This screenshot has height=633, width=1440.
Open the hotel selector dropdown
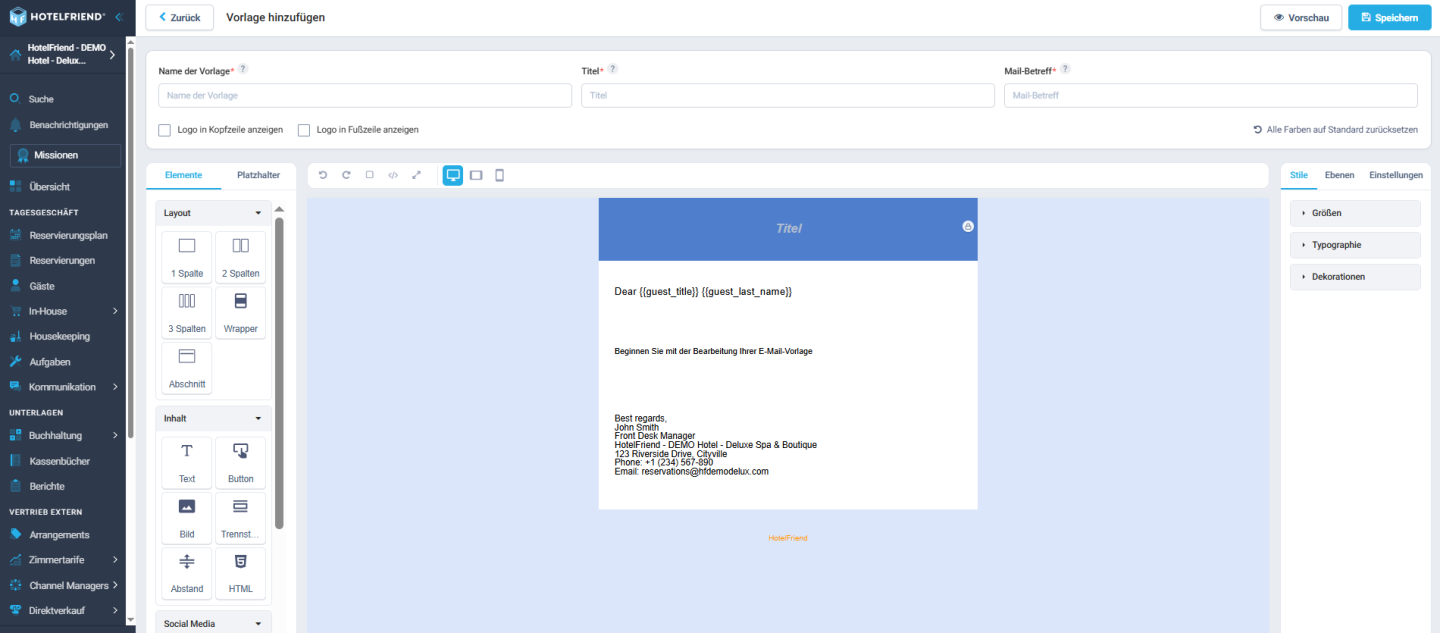click(64, 54)
